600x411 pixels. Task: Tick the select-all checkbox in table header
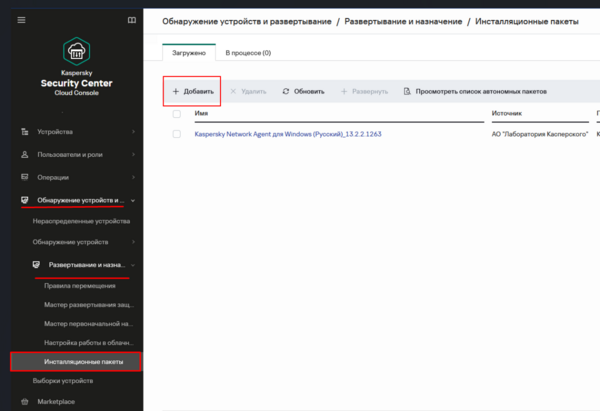click(x=176, y=114)
